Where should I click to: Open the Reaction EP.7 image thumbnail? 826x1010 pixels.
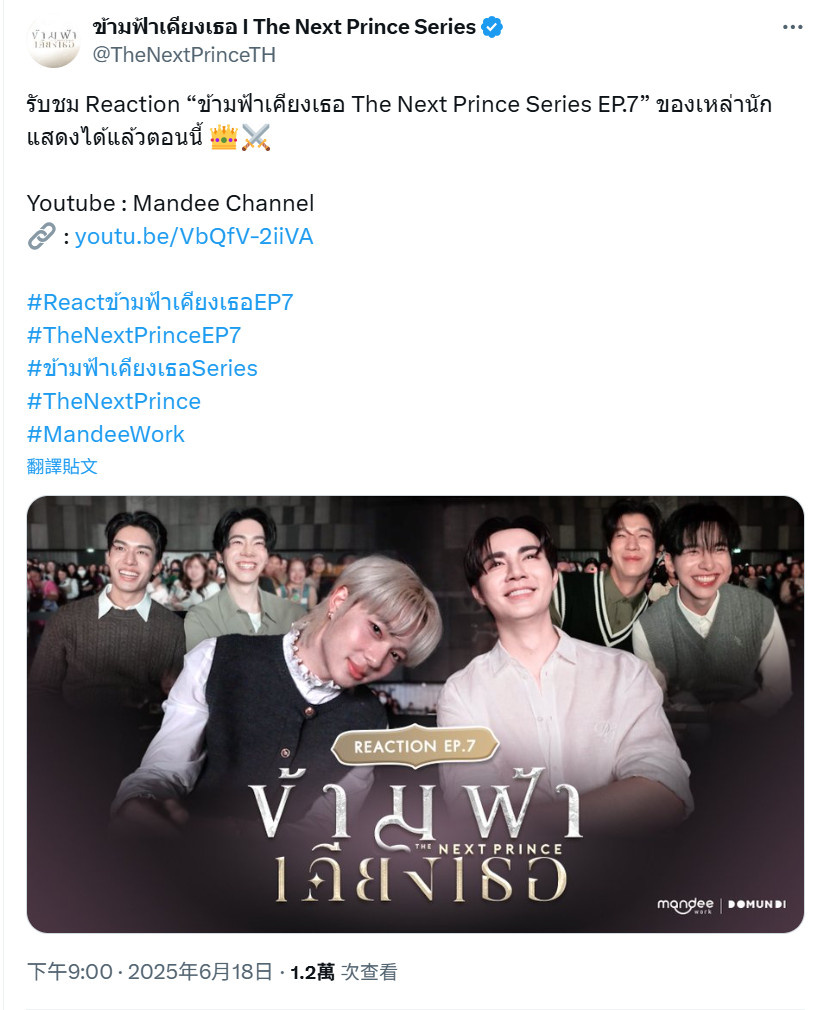coord(415,714)
